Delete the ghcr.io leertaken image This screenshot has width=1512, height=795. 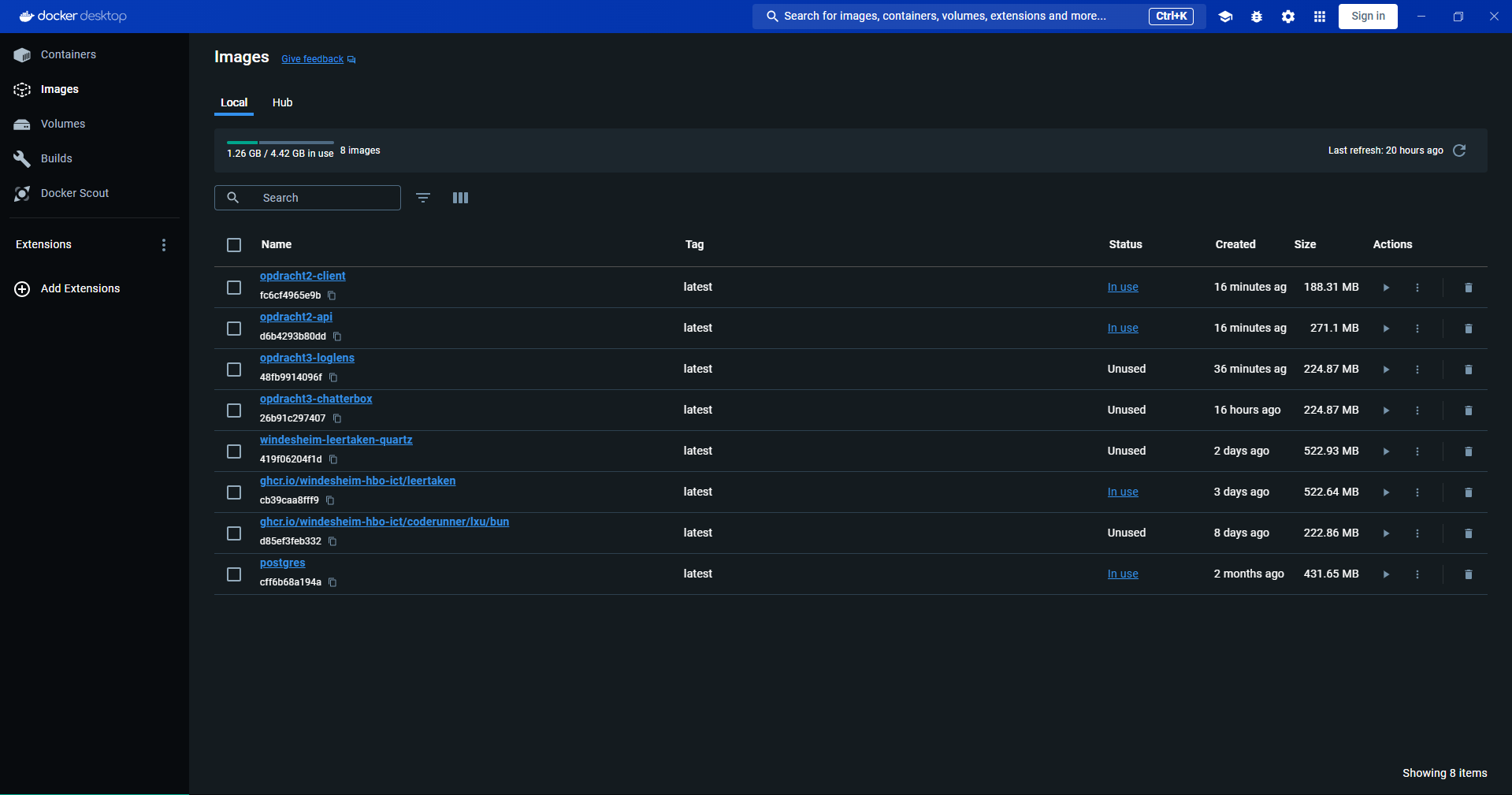coord(1469,492)
